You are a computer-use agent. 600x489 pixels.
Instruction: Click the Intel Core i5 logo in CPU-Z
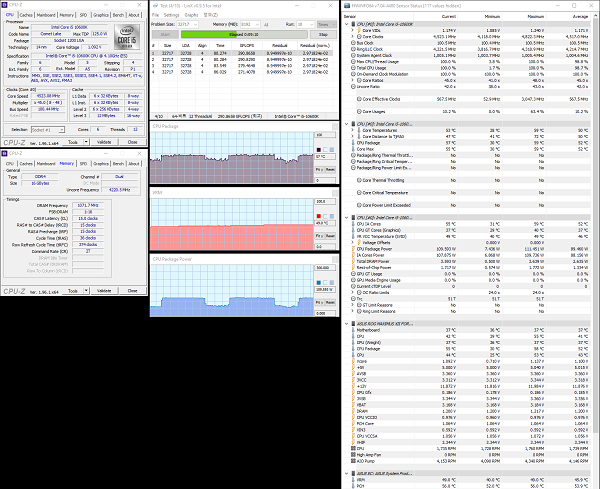pos(127,37)
